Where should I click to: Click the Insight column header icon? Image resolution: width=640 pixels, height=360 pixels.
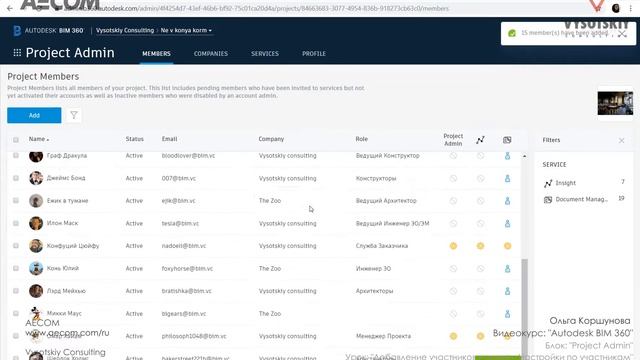click(x=480, y=140)
